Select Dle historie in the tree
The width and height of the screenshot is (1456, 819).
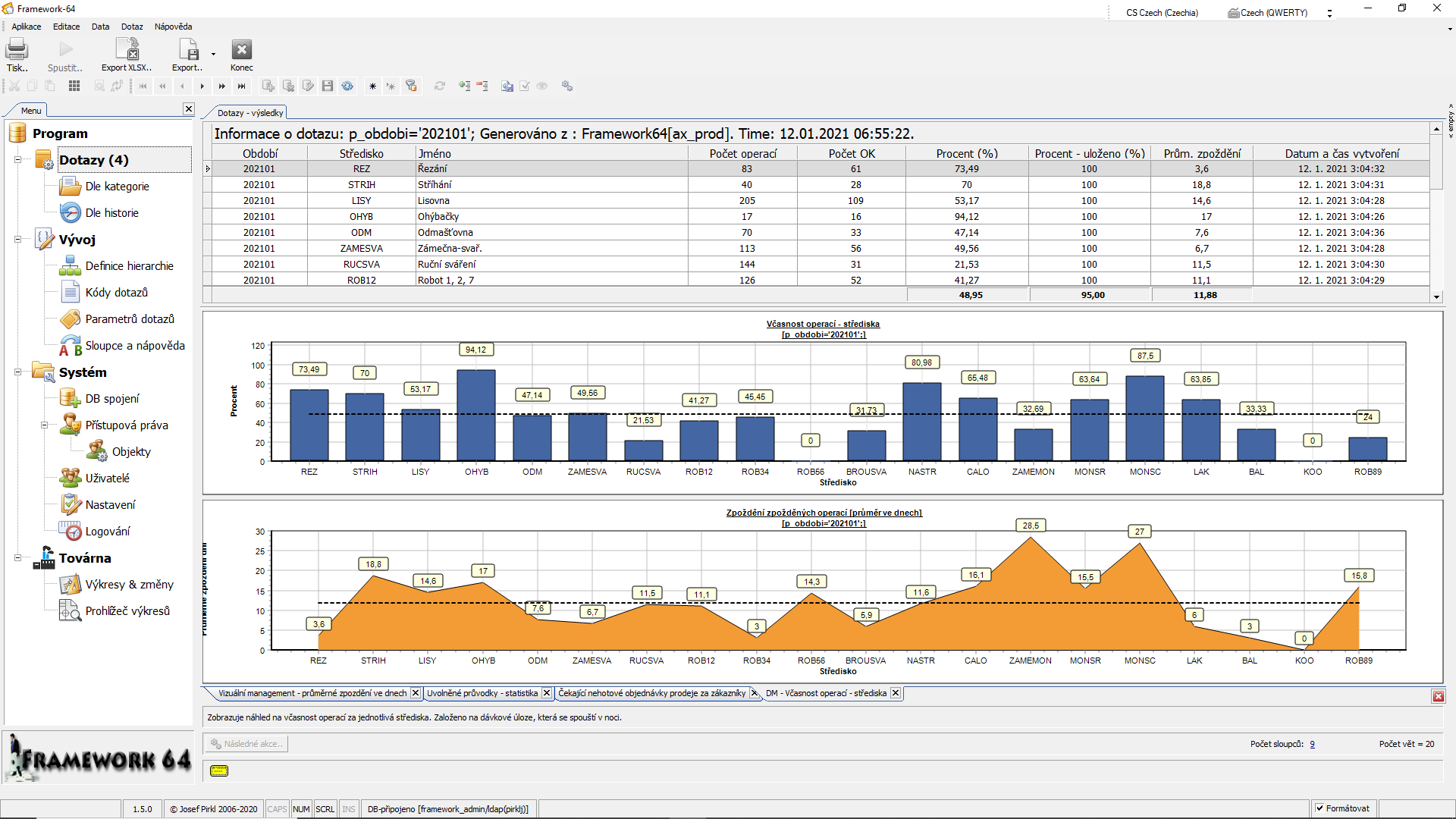111,213
